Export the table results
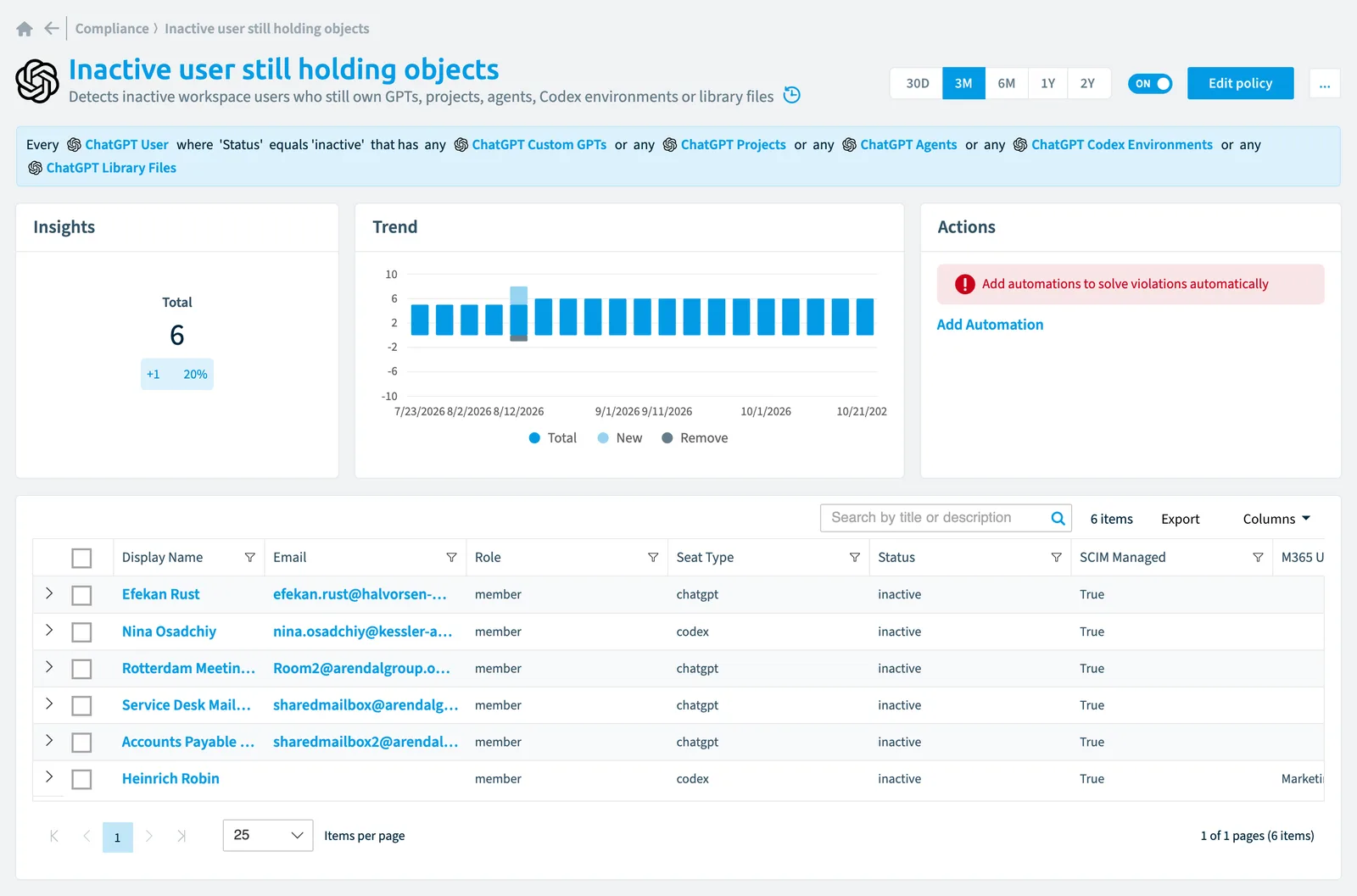1357x896 pixels. (x=1181, y=519)
